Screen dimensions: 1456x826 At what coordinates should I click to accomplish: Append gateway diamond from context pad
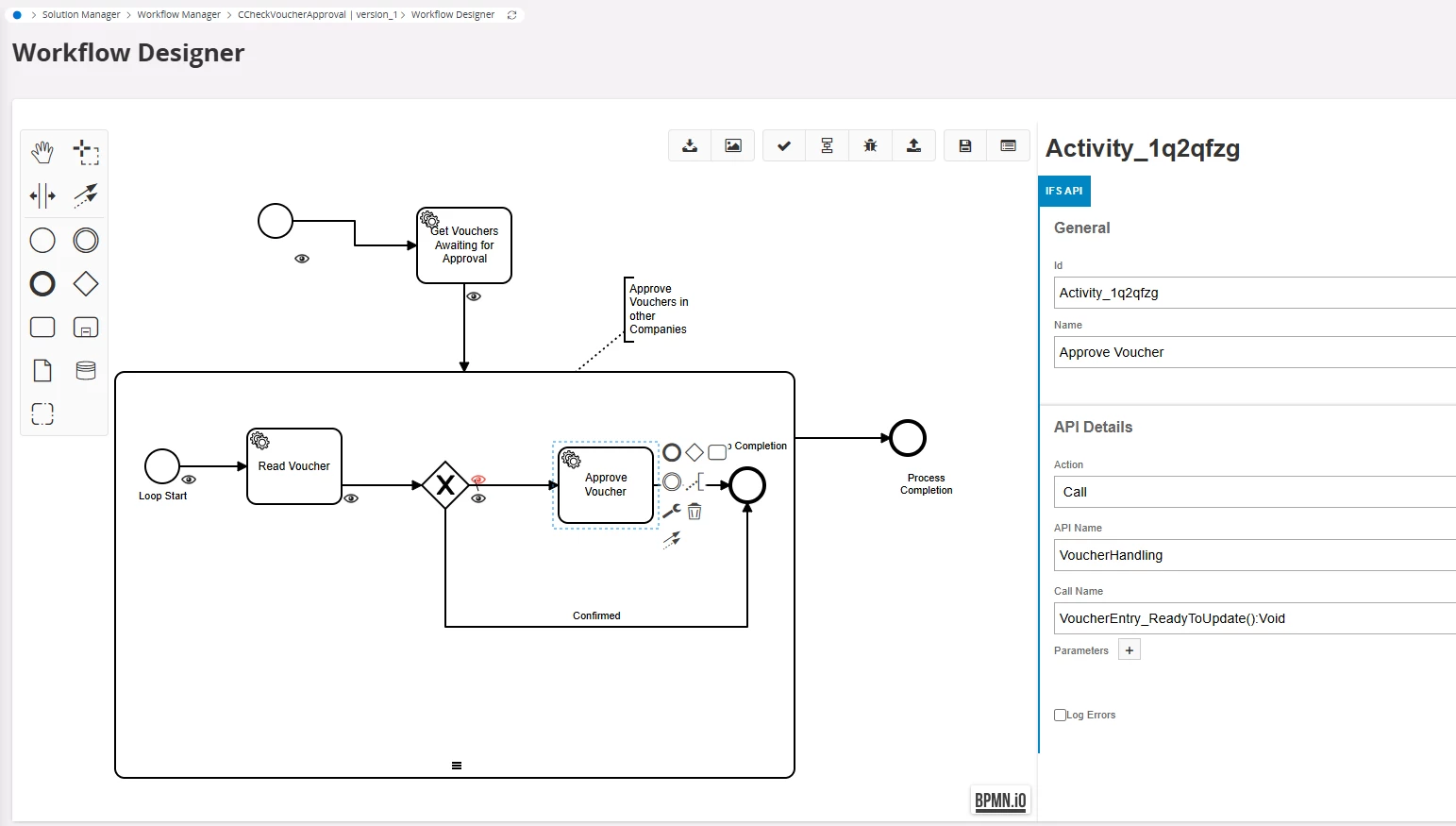tap(695, 452)
